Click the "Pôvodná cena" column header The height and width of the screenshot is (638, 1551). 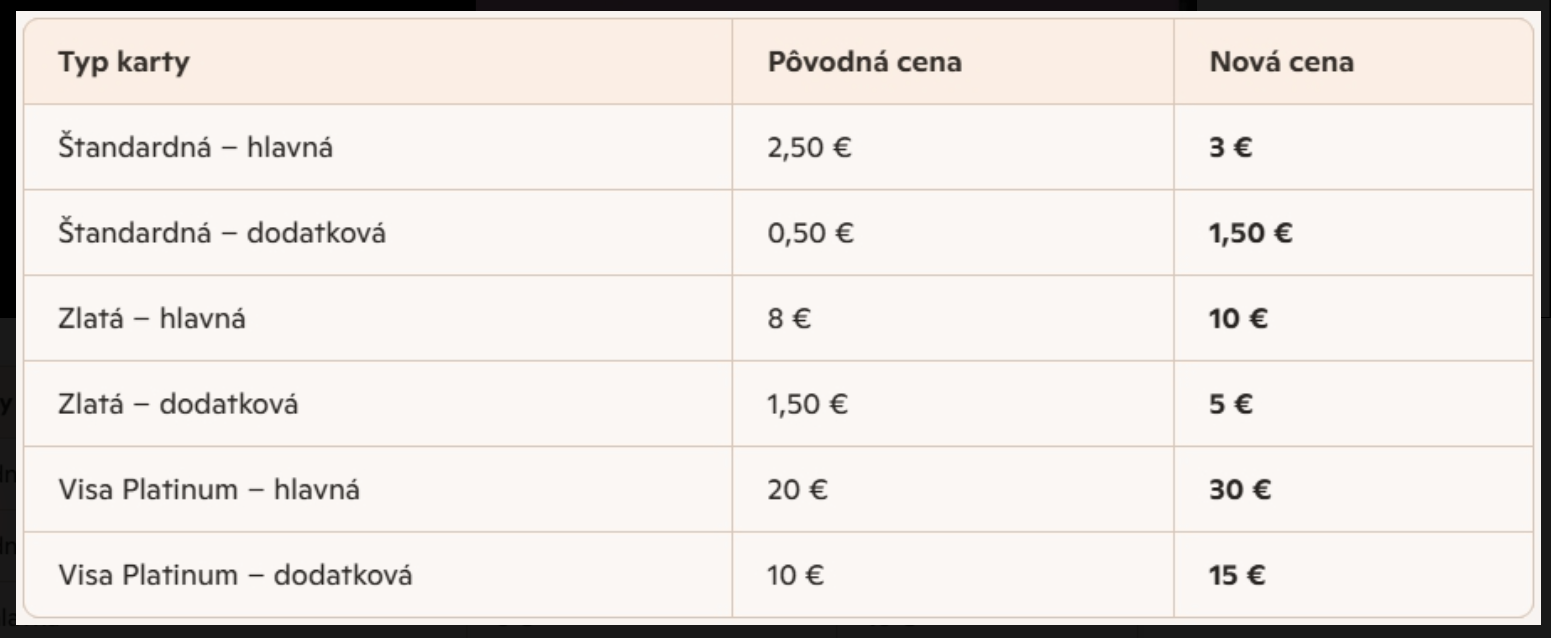coord(864,62)
